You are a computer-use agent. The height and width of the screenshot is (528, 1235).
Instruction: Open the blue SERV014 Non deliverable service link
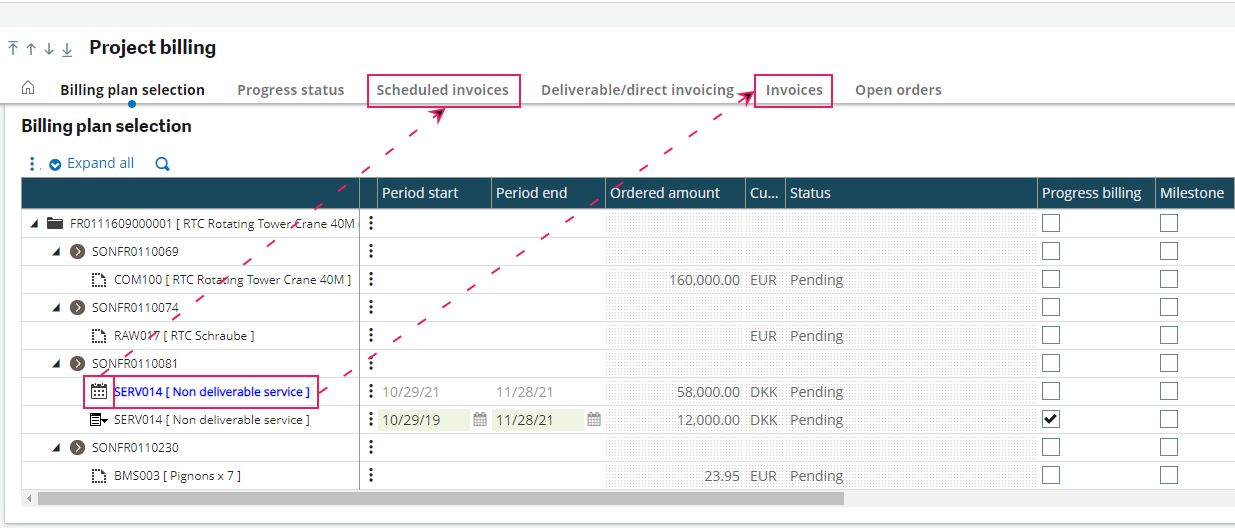[212, 392]
